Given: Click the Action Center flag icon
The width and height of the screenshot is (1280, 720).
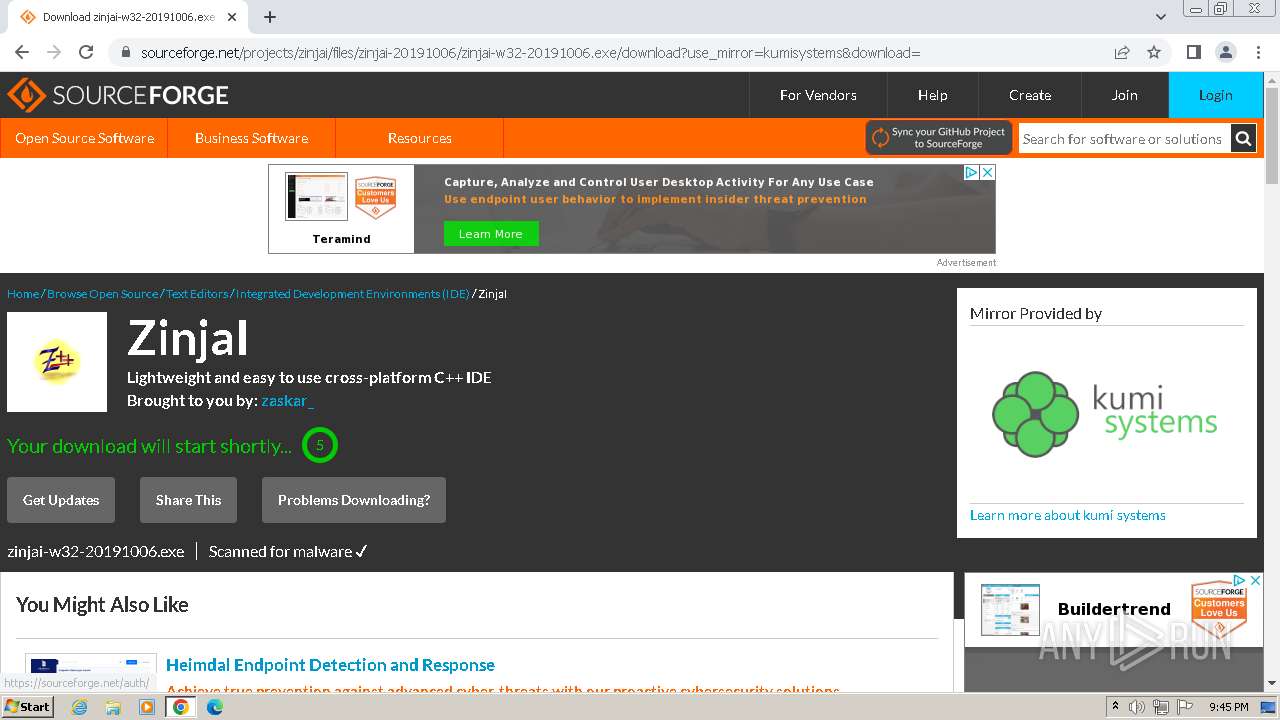Looking at the screenshot, I should pyautogui.click(x=1185, y=707).
